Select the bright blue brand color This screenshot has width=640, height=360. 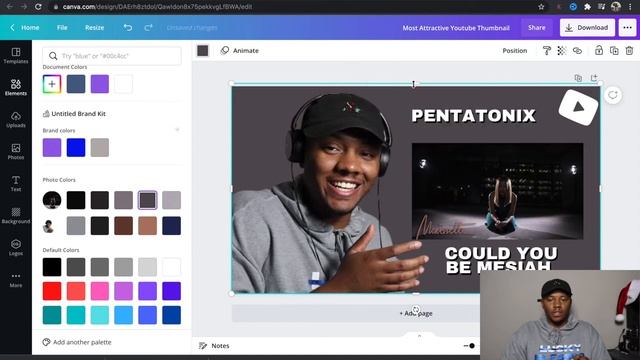(76, 147)
